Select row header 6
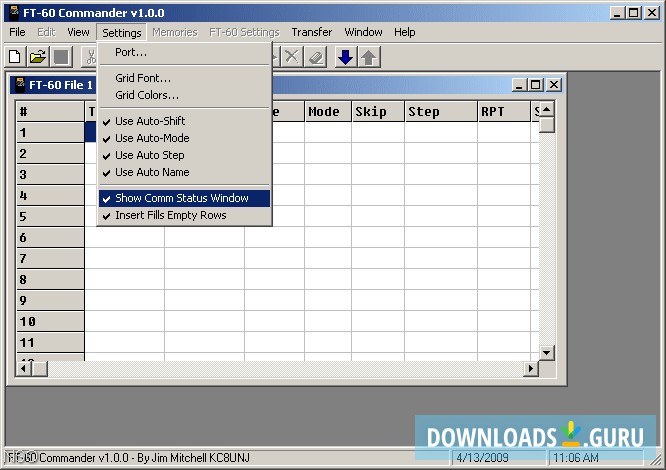Screen dimensions: 666x470 click(51, 237)
